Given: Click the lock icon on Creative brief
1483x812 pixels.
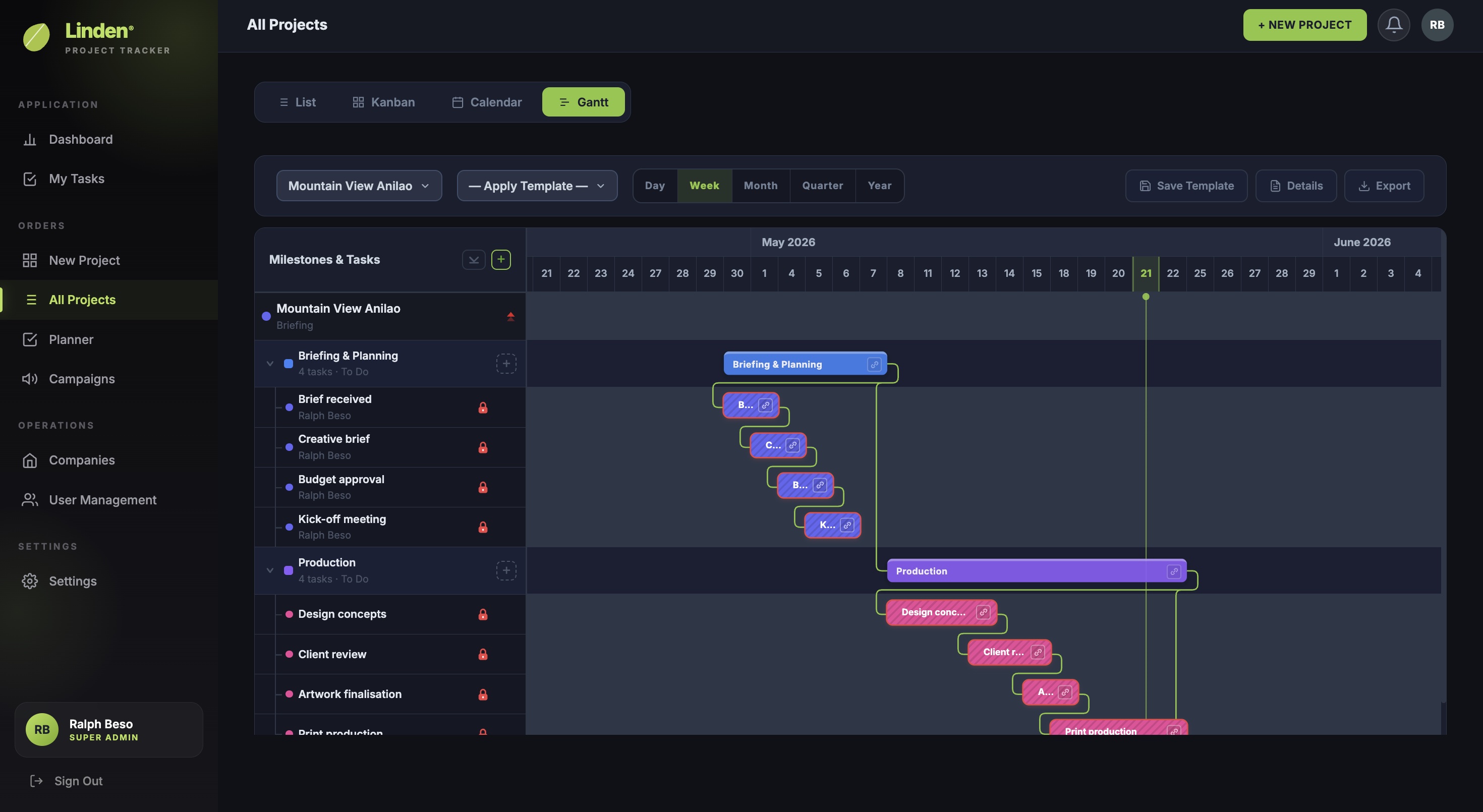Looking at the screenshot, I should coord(482,447).
